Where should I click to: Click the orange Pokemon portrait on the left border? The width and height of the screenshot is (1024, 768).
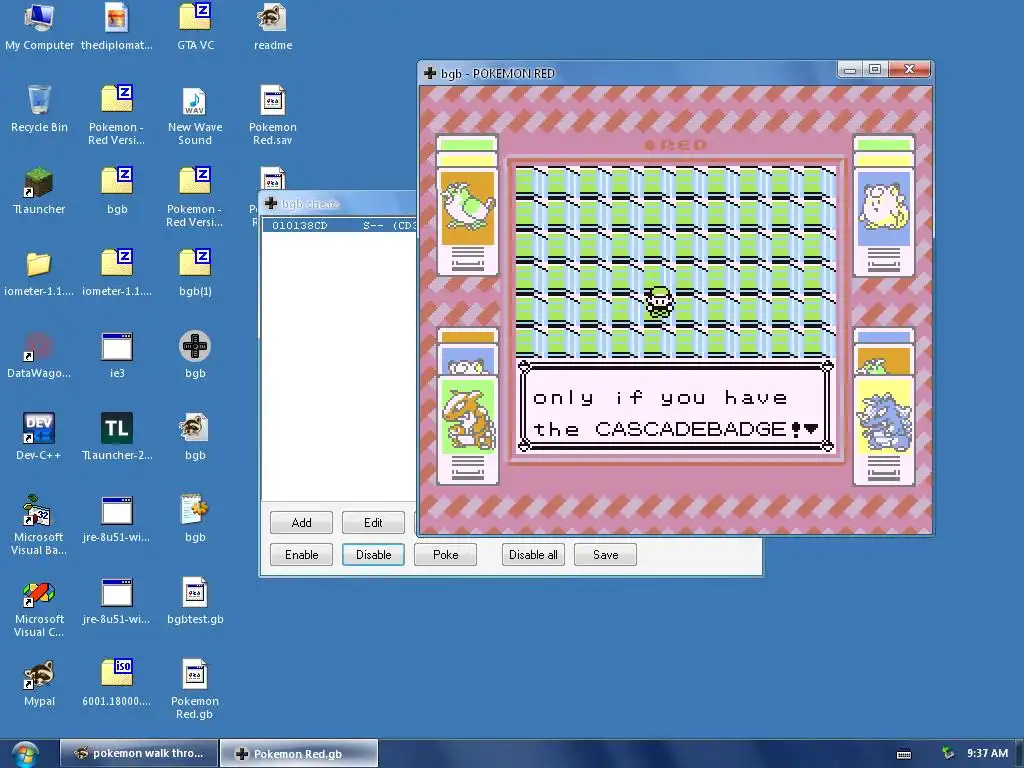[468, 417]
